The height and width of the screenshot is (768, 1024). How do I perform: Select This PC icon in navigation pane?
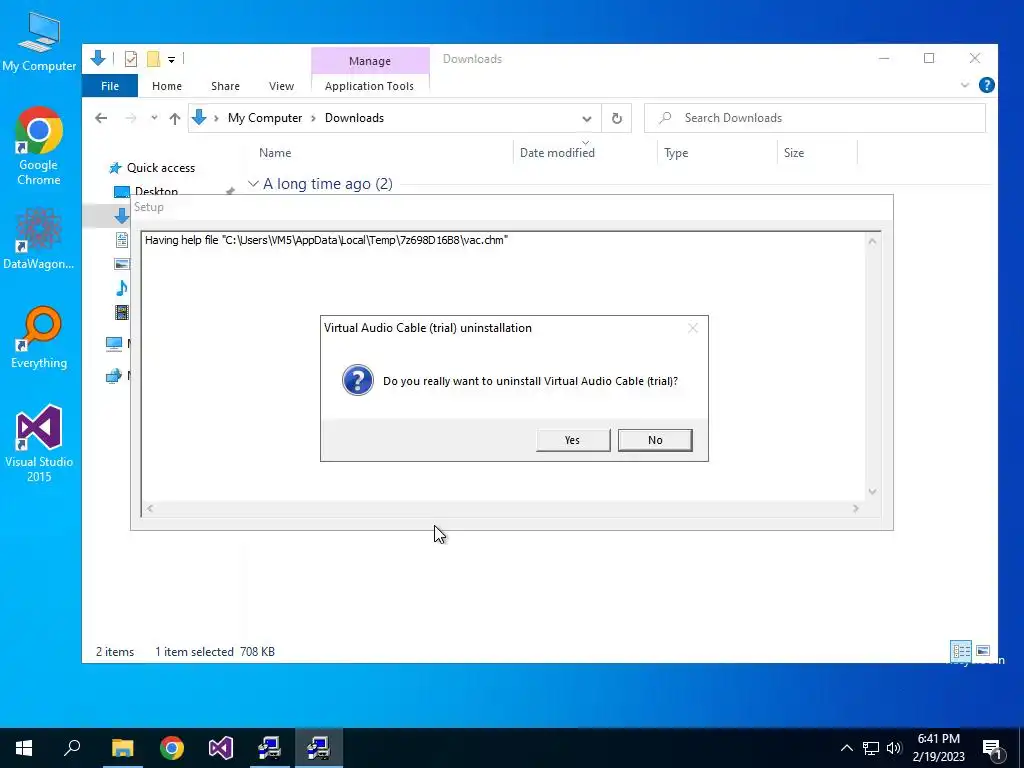pyautogui.click(x=114, y=344)
